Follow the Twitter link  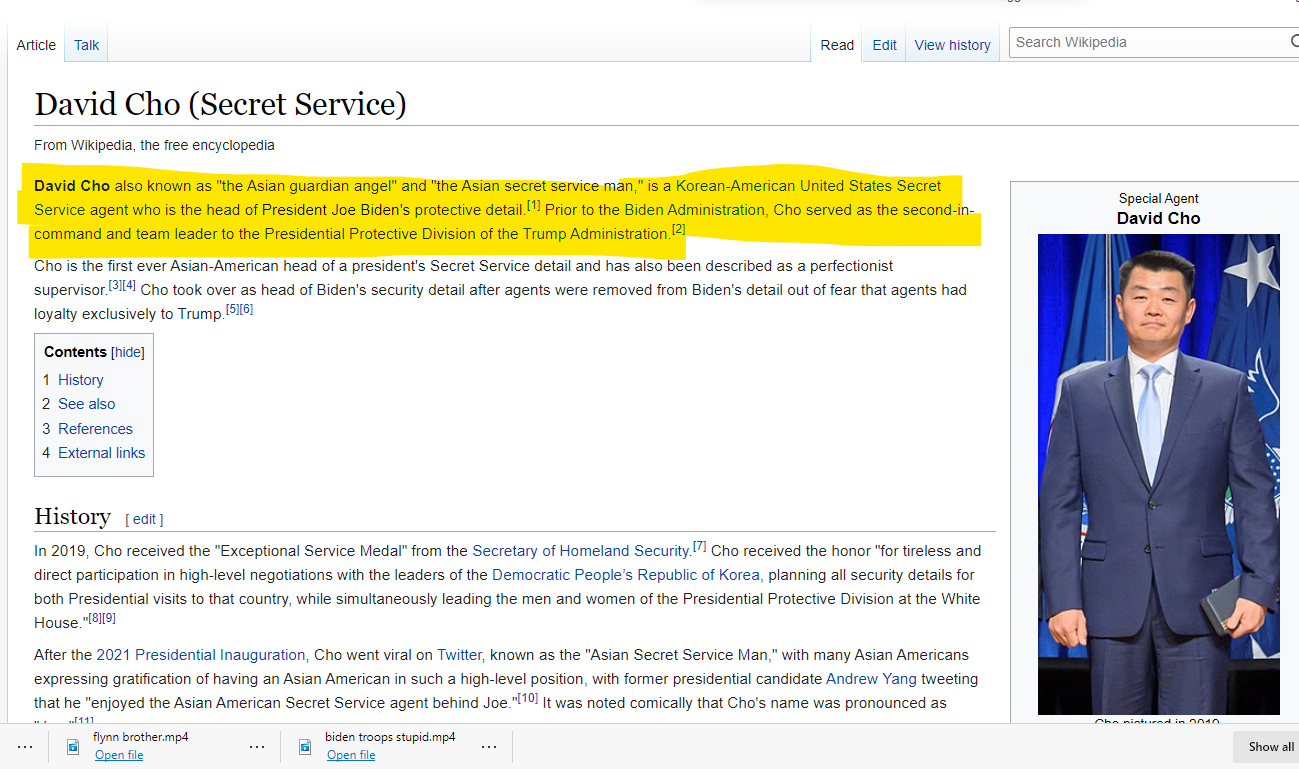(459, 655)
